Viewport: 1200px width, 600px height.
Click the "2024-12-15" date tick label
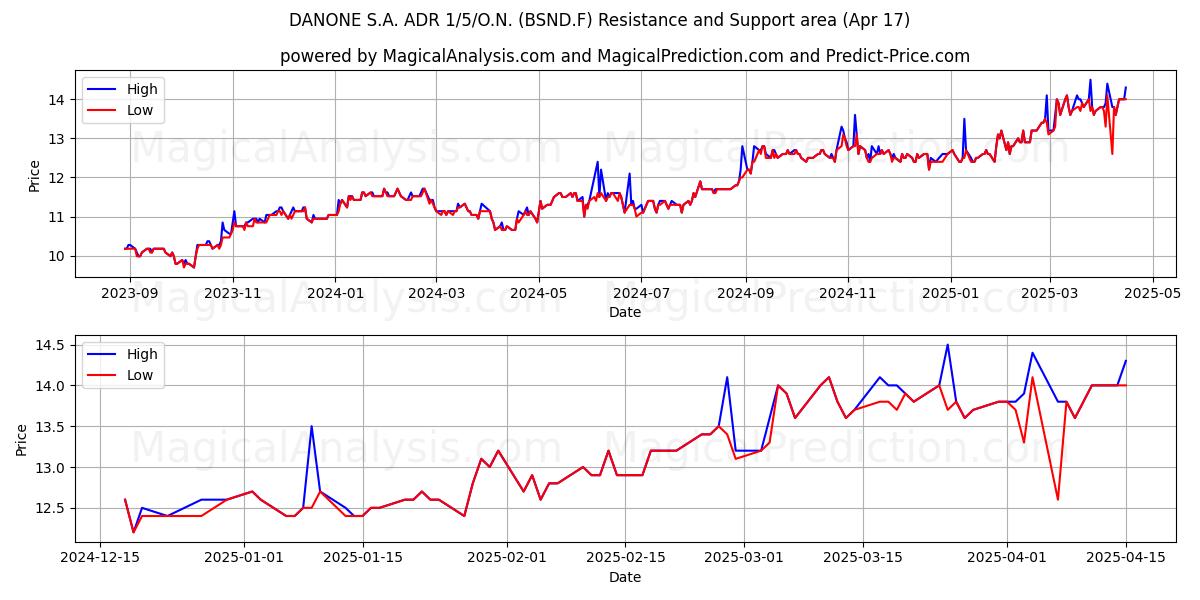tap(100, 558)
